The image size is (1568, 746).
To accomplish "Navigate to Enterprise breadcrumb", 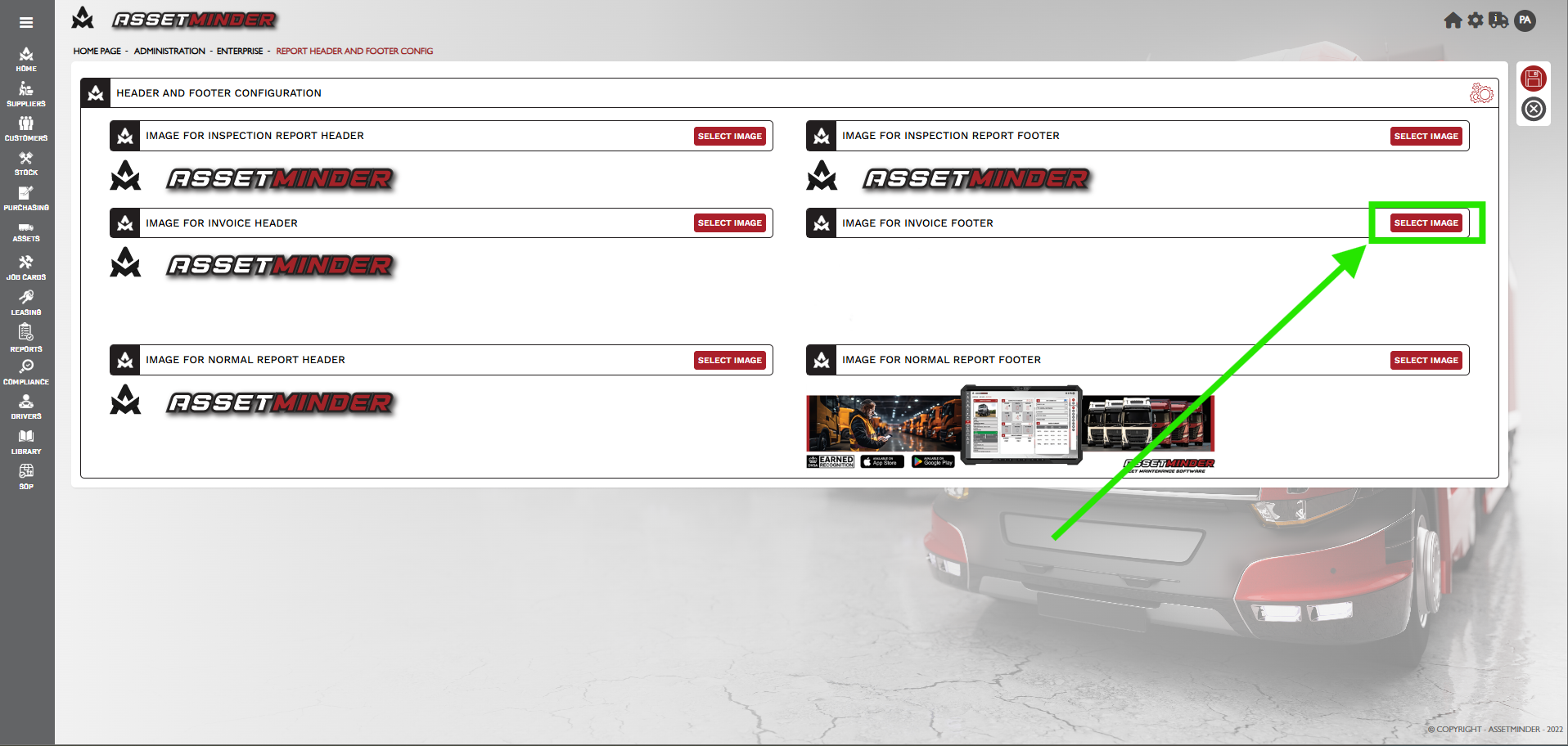I will pyautogui.click(x=240, y=51).
